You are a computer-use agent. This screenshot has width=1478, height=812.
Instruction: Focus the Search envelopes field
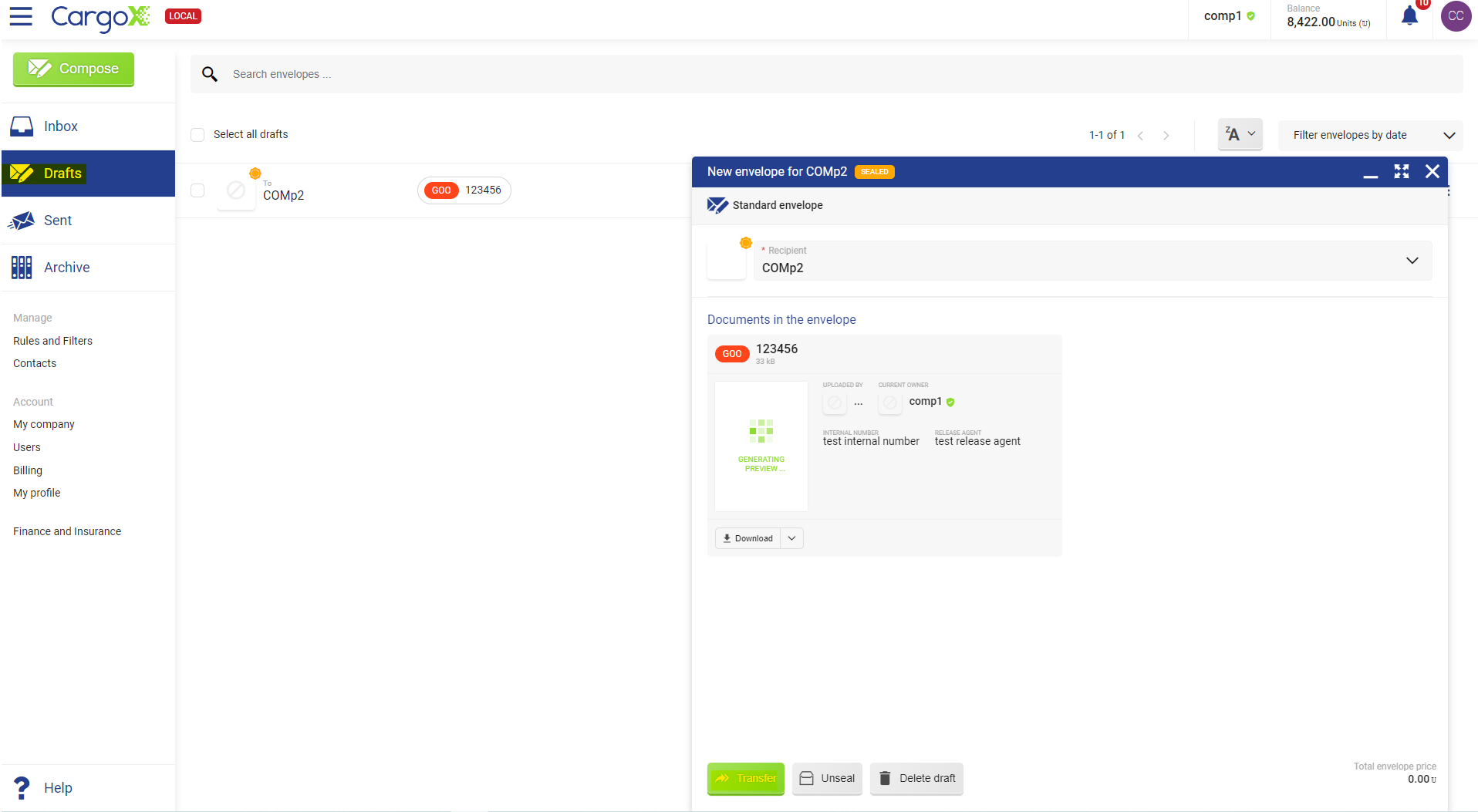(x=771, y=74)
